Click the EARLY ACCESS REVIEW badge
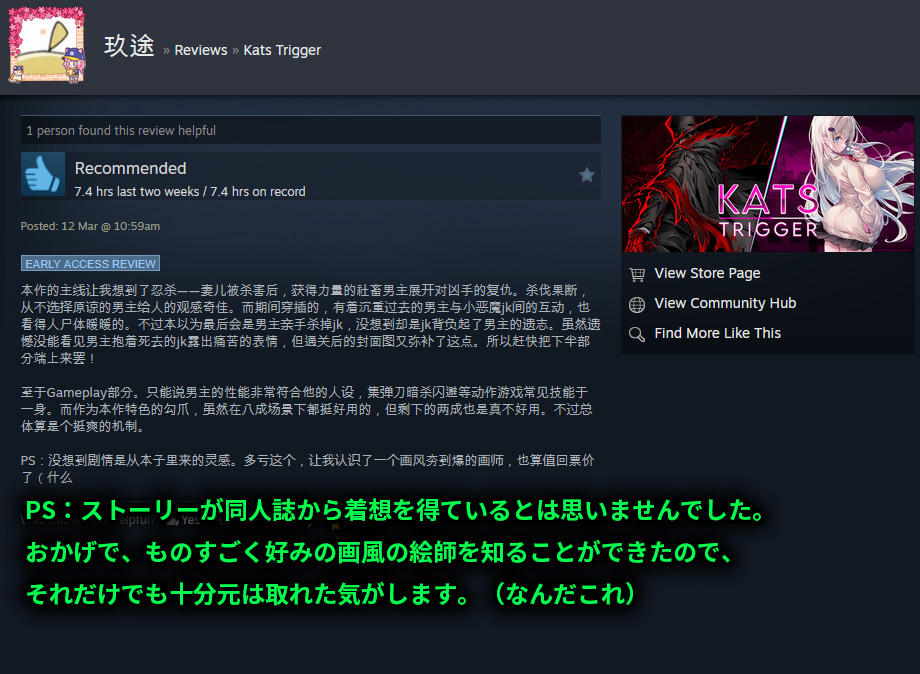Image resolution: width=920 pixels, height=674 pixels. [x=90, y=262]
